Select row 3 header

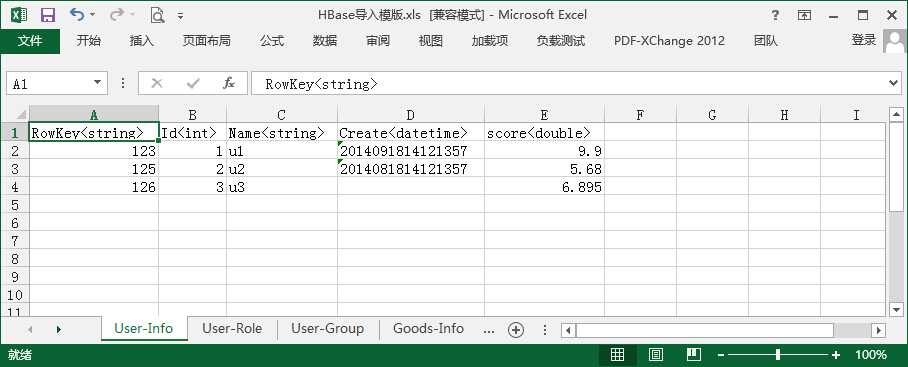(x=14, y=169)
